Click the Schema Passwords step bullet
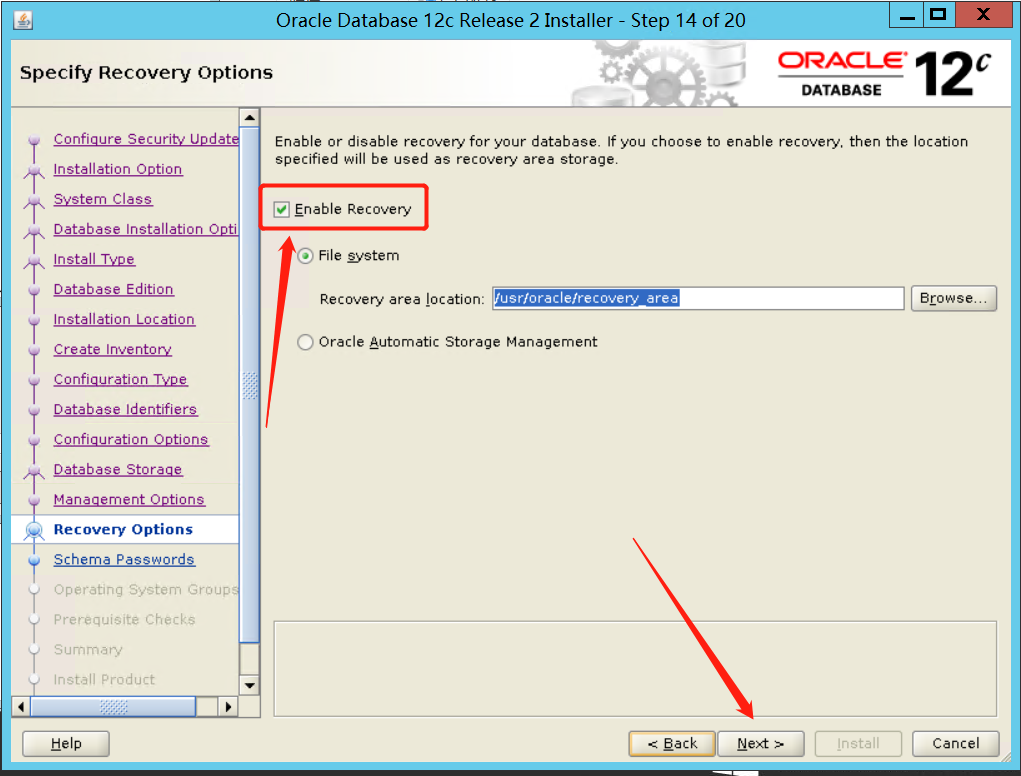 tap(34, 560)
